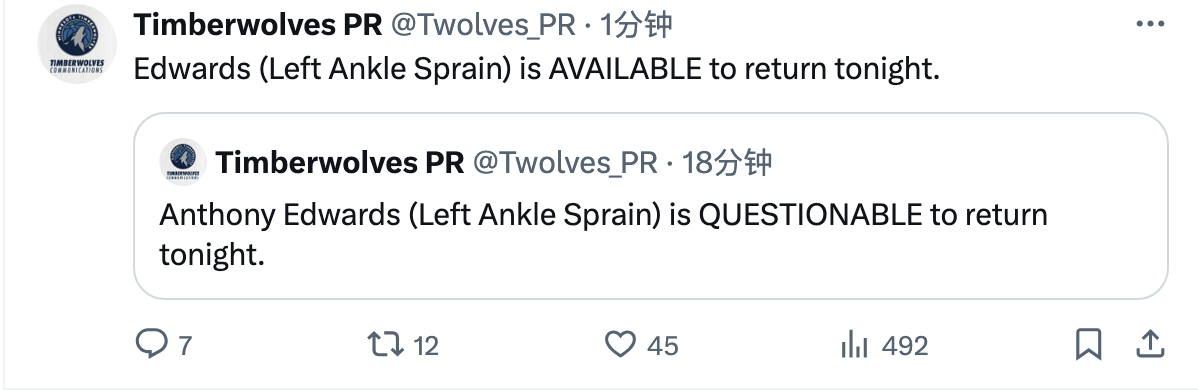Like the tweet with the heart icon
Image resolution: width=1198 pixels, height=390 pixels.
point(620,345)
